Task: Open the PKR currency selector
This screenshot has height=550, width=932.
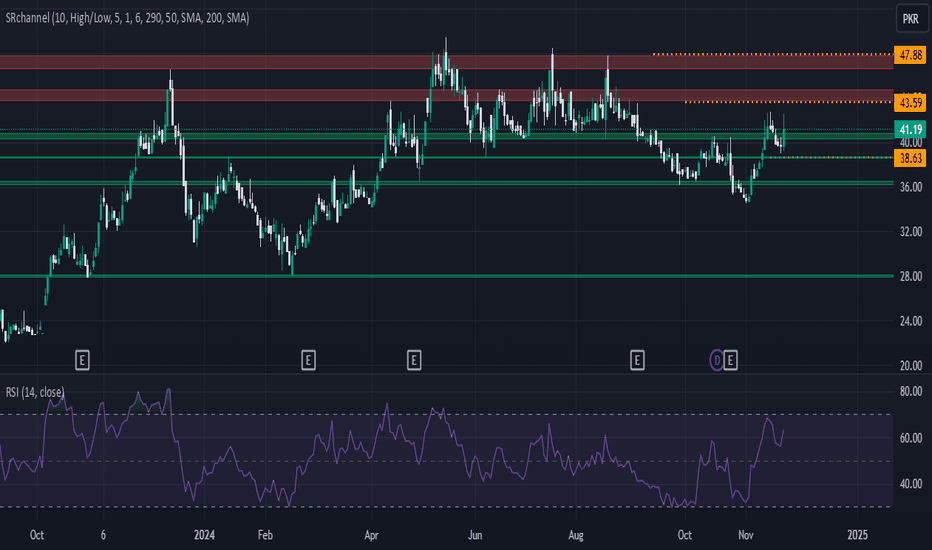Action: click(911, 19)
